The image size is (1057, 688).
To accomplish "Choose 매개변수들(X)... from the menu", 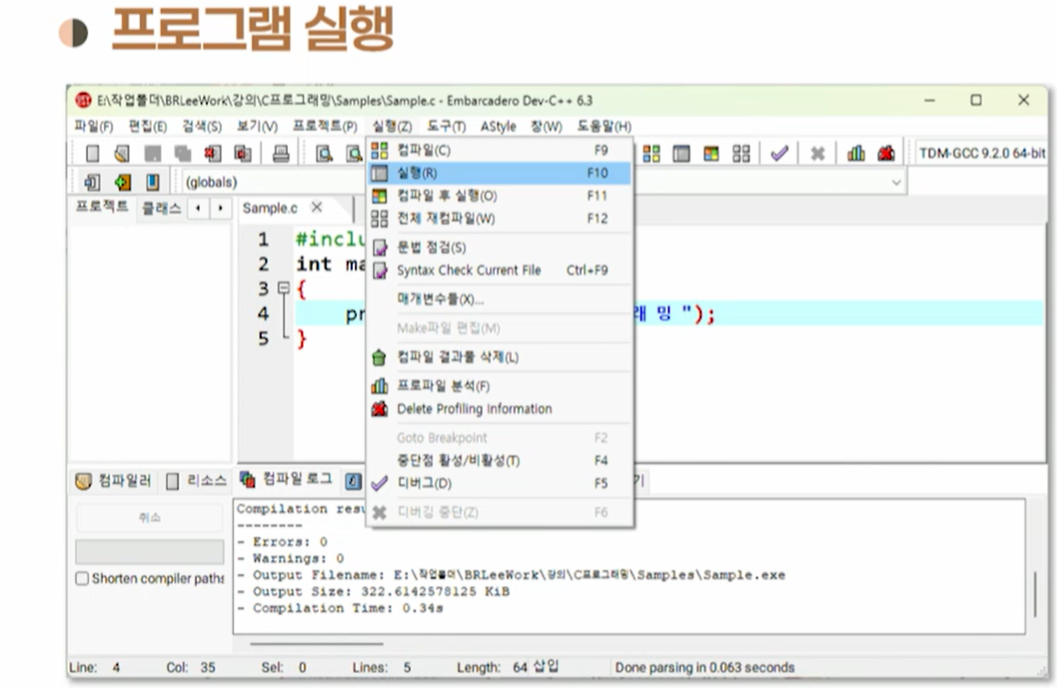I will tap(500, 299).
